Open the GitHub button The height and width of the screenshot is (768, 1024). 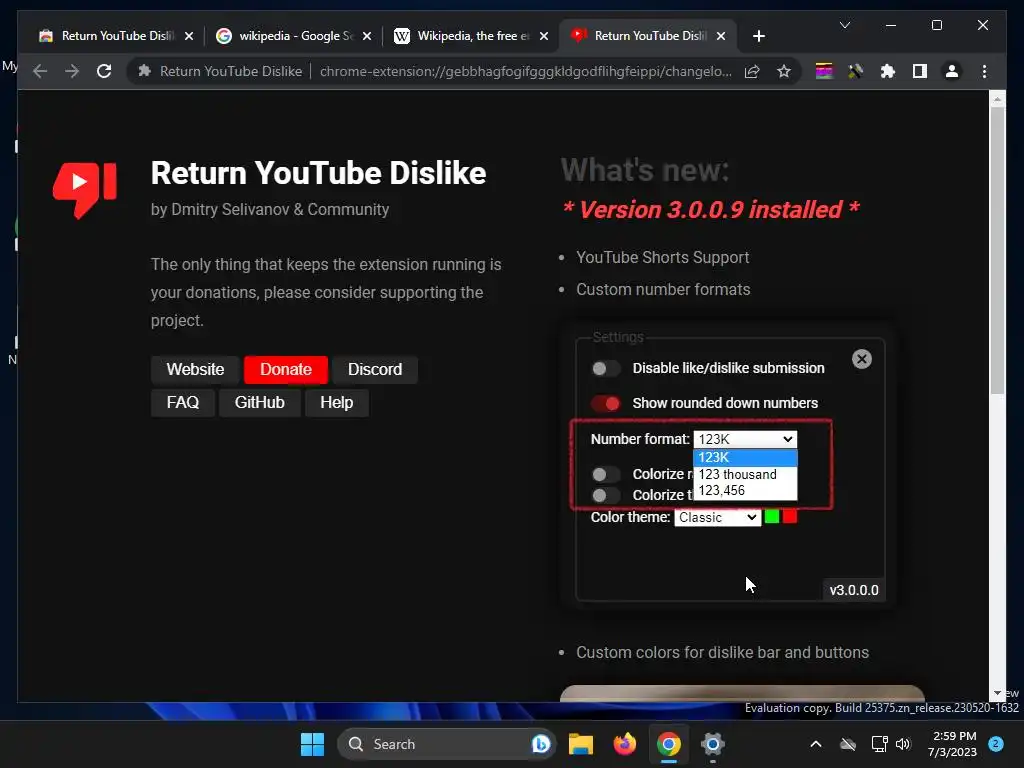click(259, 402)
